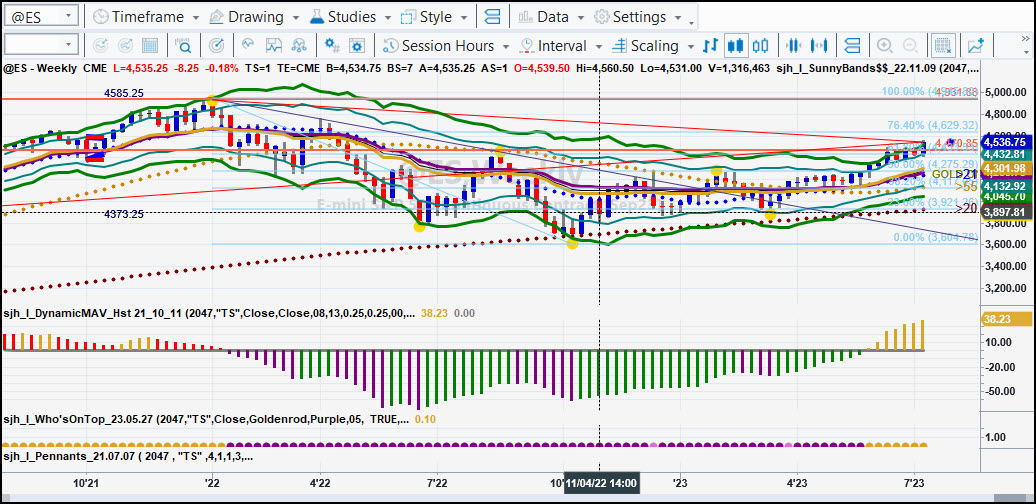
Task: Click the magnifier-over-bars search icon
Action: pos(183,46)
